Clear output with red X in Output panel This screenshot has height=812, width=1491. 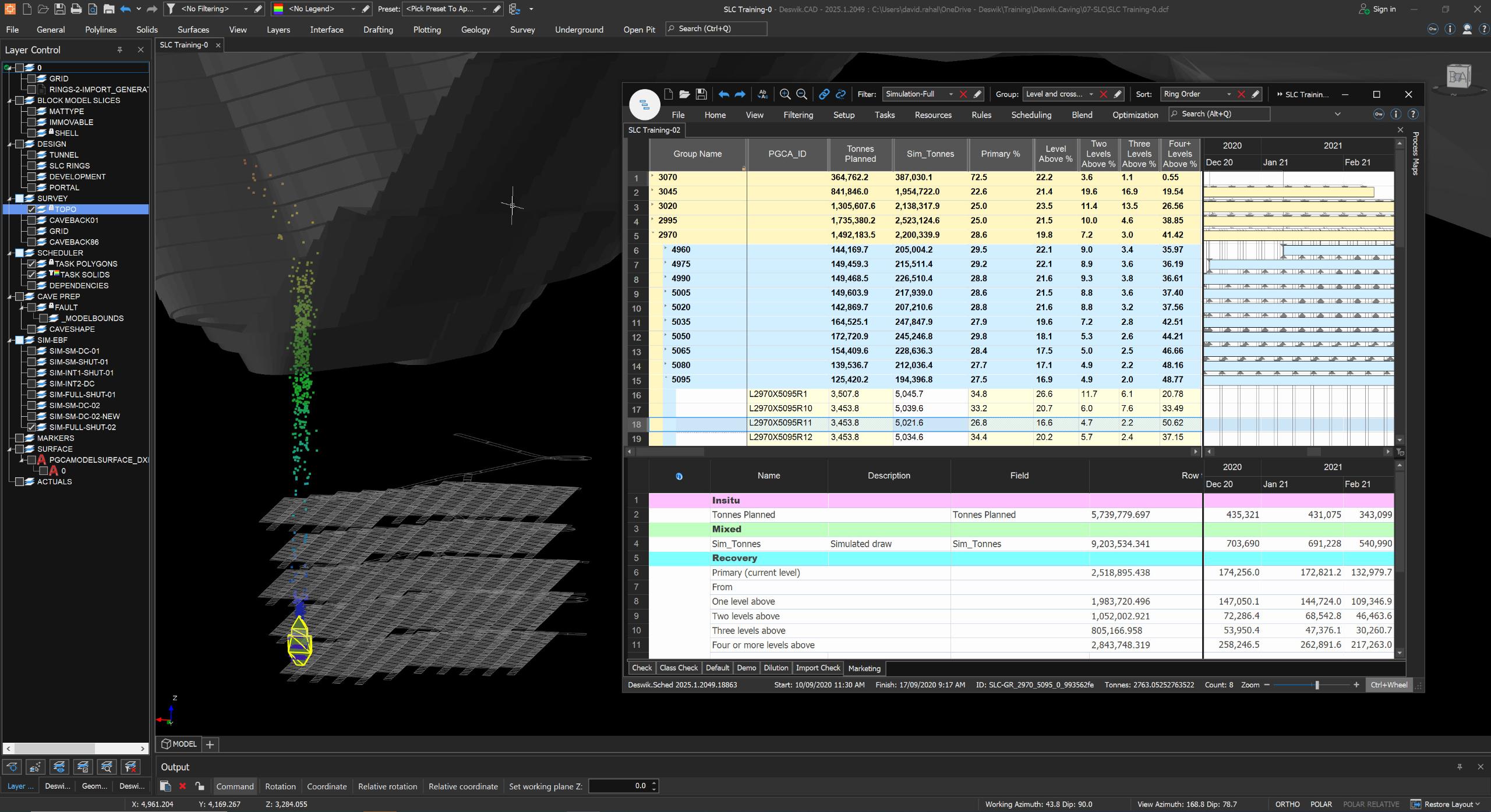182,786
